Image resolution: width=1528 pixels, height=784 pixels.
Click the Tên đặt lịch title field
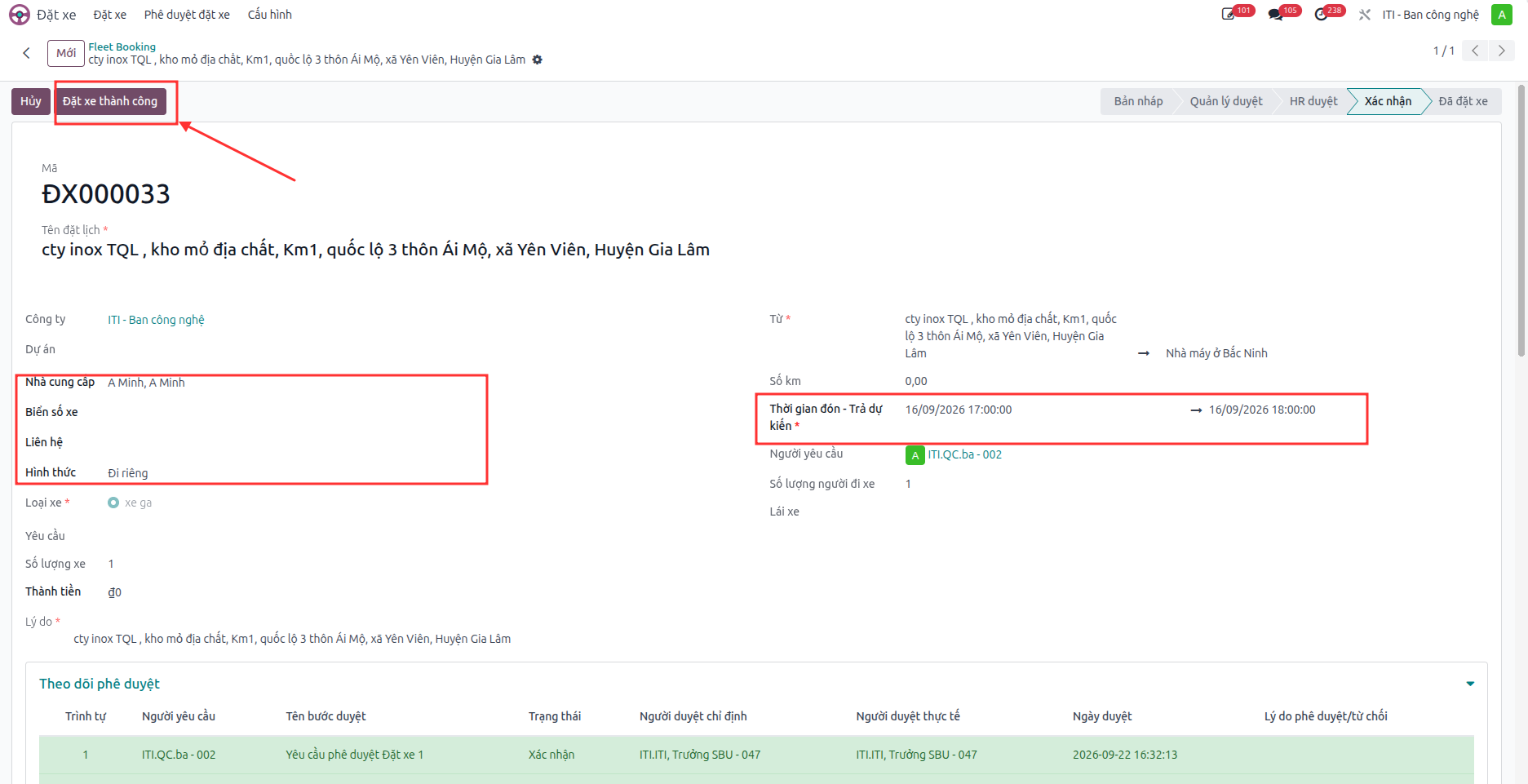(376, 250)
